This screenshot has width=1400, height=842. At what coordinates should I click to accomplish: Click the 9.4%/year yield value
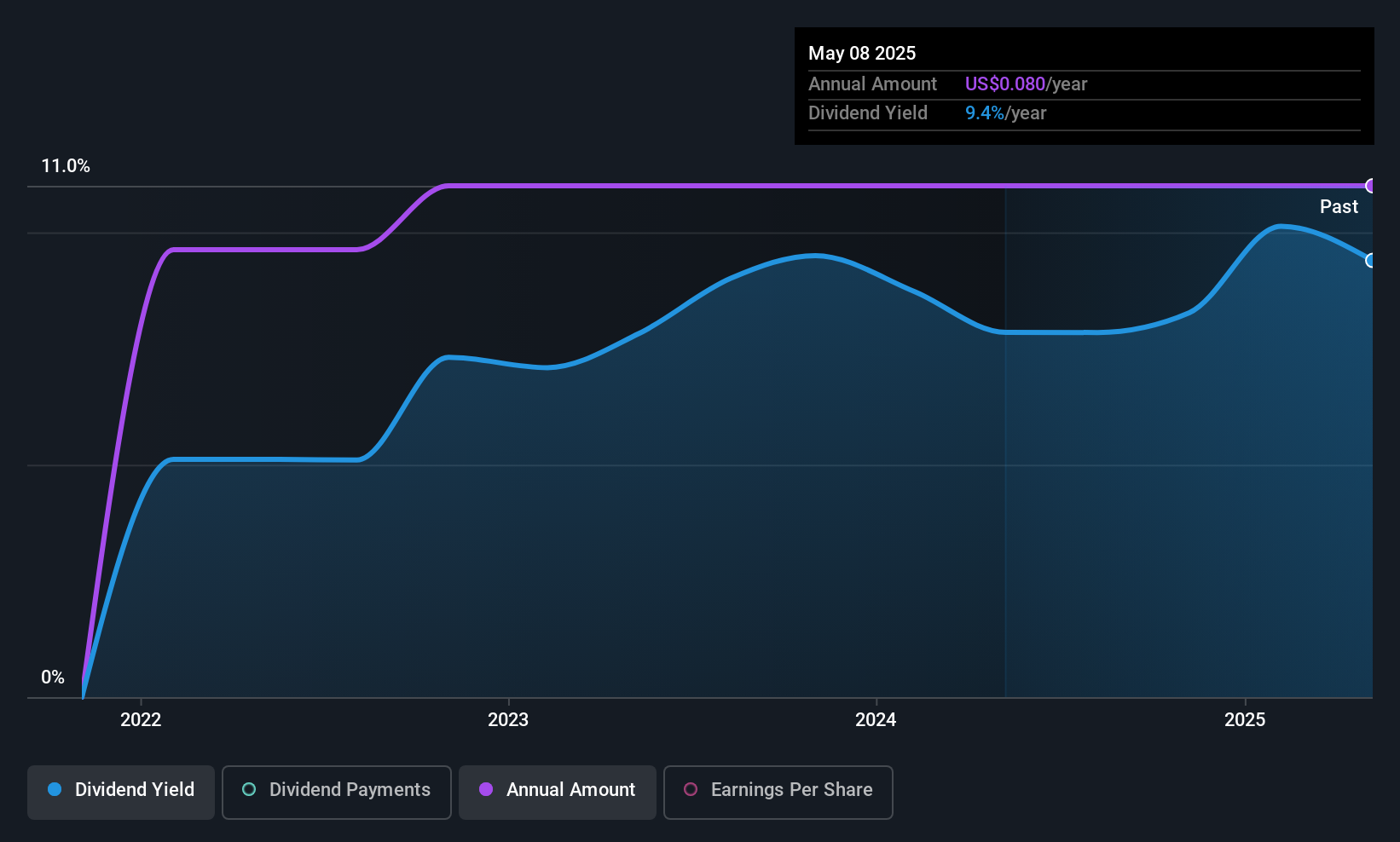point(1005,112)
